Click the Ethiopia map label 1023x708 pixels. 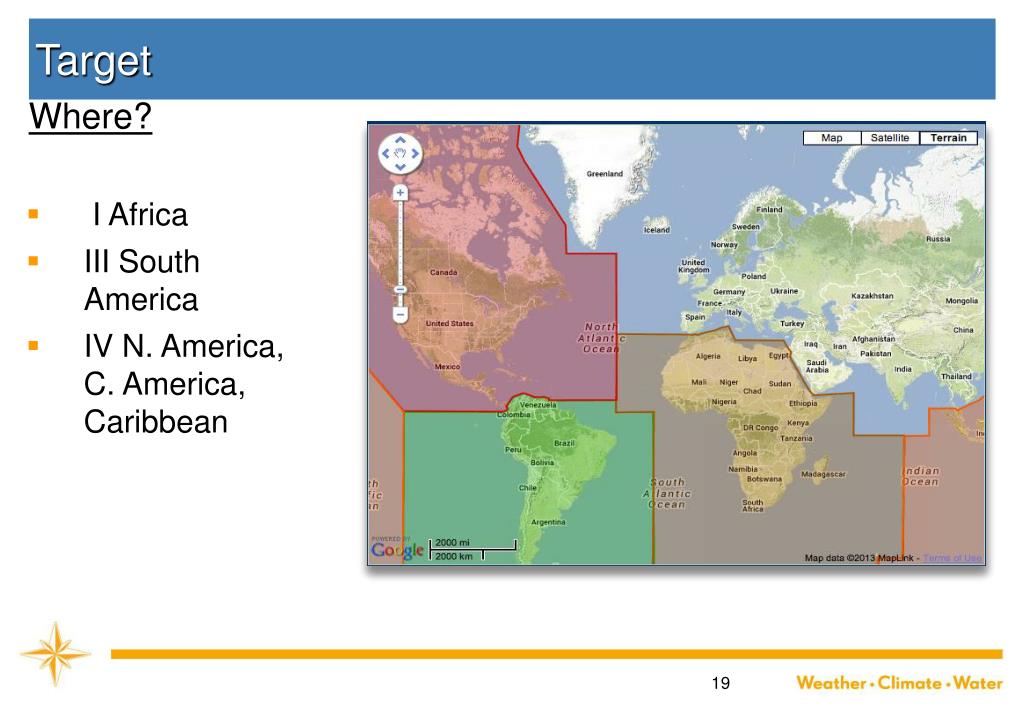coord(803,403)
